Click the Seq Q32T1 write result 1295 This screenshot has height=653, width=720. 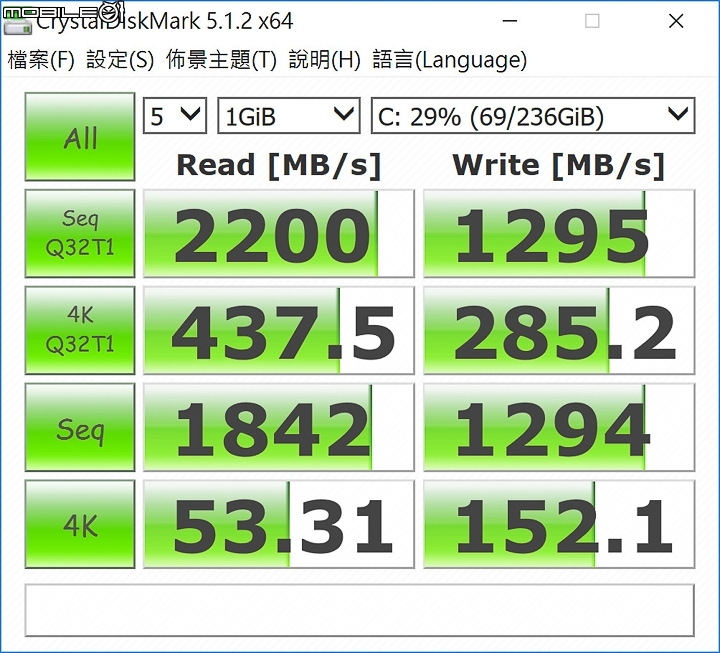[559, 233]
